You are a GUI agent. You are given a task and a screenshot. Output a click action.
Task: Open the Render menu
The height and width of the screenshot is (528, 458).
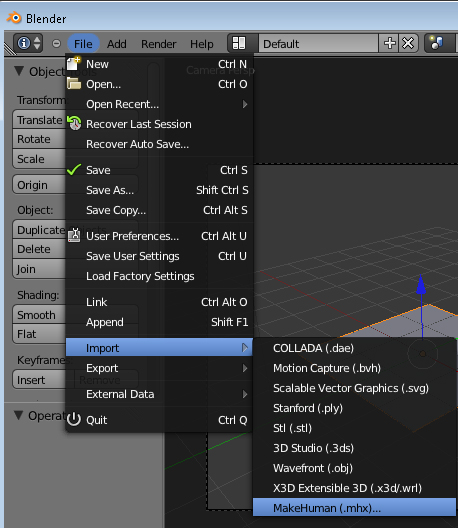(158, 44)
